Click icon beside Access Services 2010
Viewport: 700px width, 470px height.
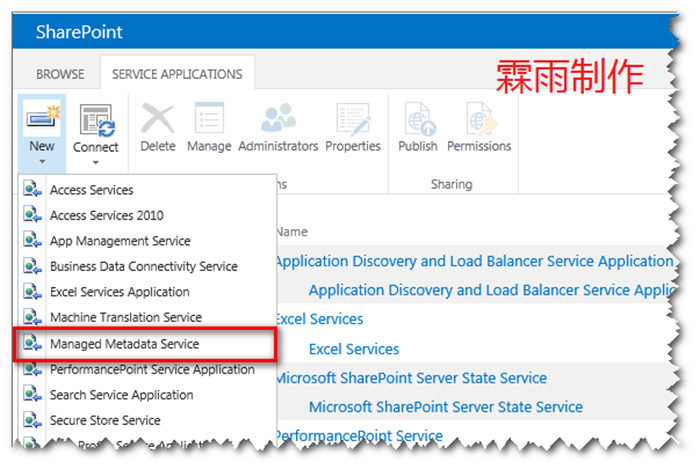[x=32, y=214]
